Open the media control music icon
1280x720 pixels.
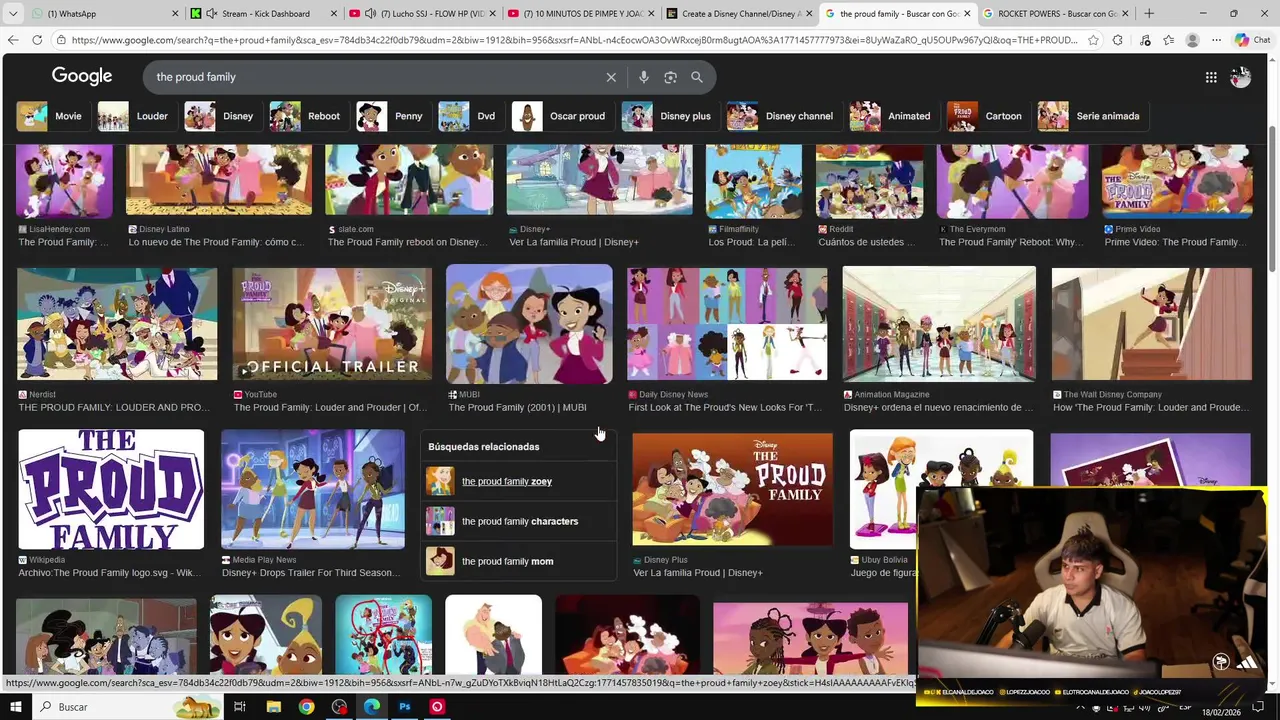1145,40
